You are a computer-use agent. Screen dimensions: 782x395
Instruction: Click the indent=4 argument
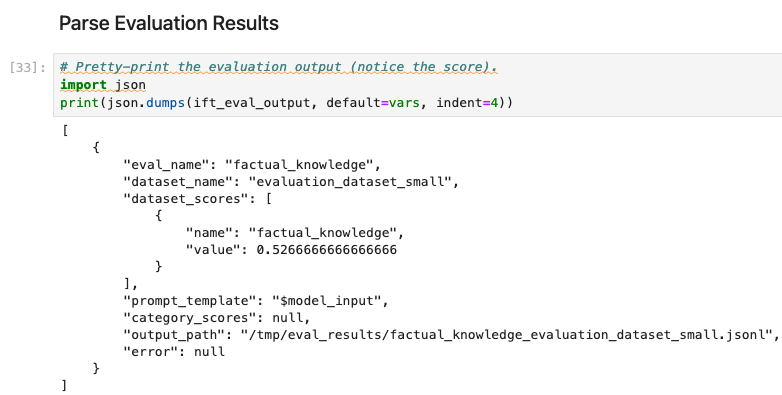[467, 103]
